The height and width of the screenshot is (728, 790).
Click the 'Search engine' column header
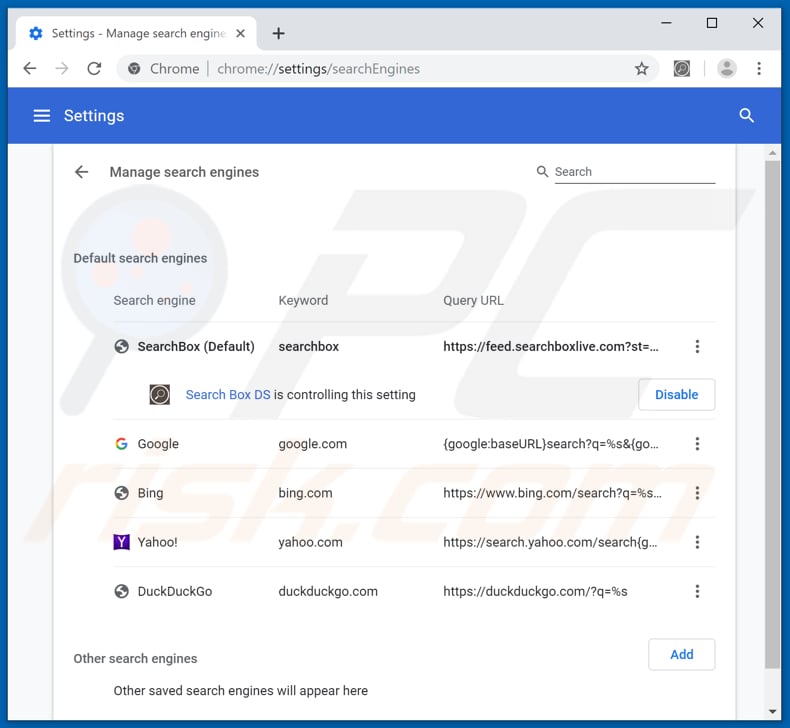[154, 300]
